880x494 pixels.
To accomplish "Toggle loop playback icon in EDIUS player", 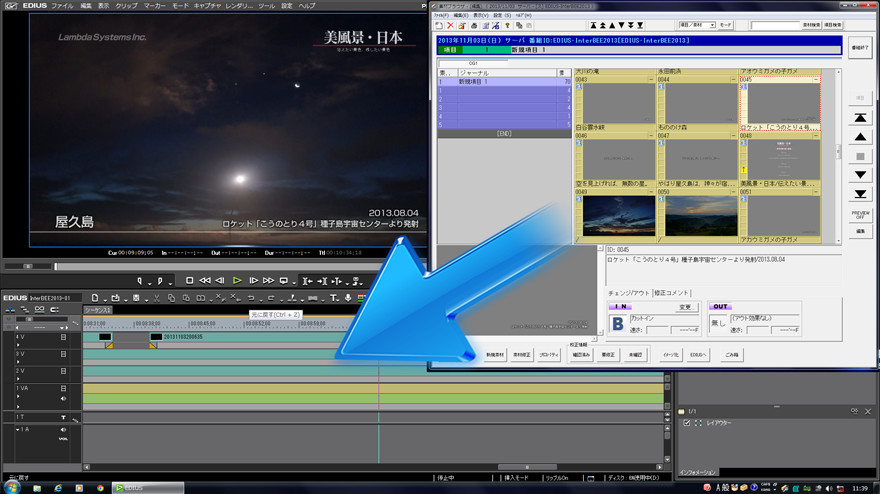I will coord(284,281).
